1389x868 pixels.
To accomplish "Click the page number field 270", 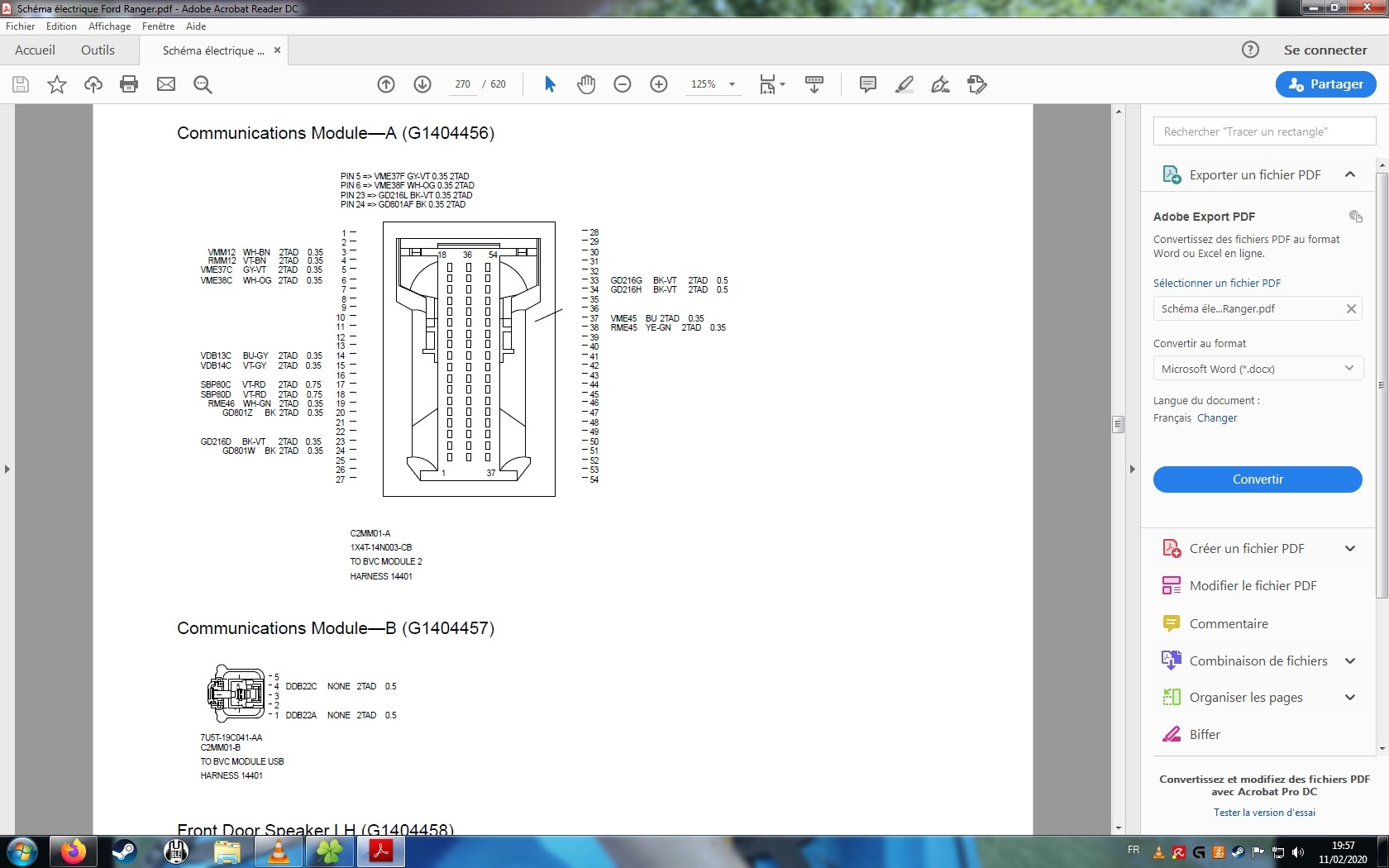I will point(462,84).
